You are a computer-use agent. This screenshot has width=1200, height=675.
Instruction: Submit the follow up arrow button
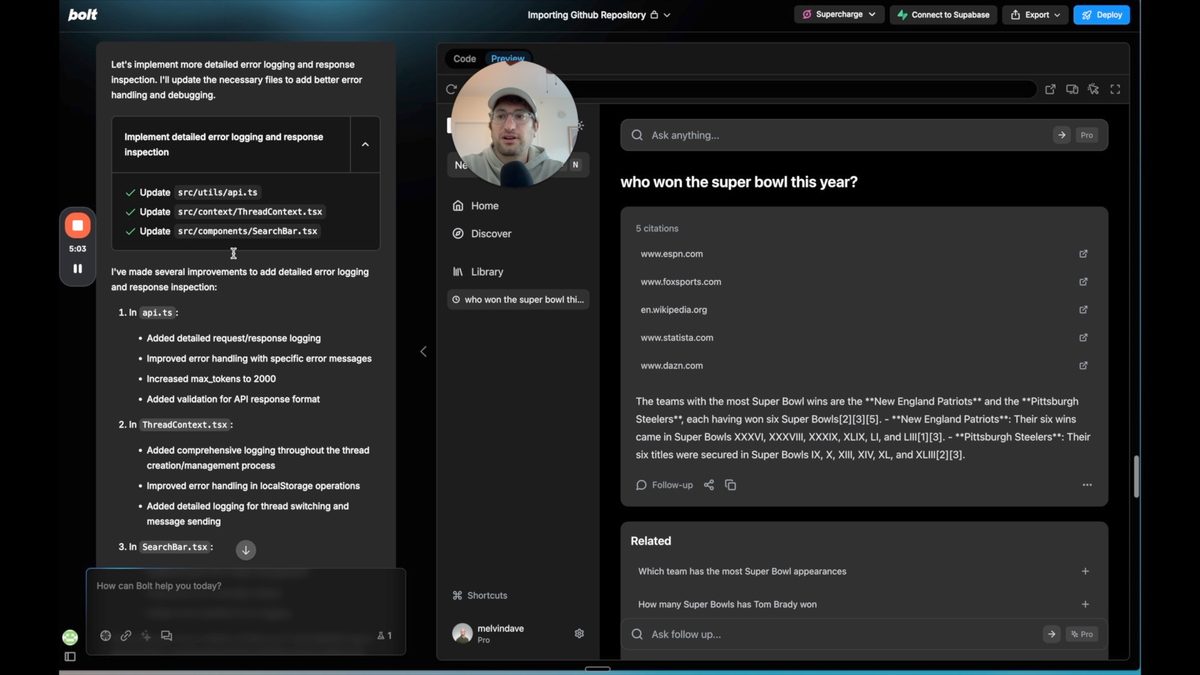(1051, 634)
